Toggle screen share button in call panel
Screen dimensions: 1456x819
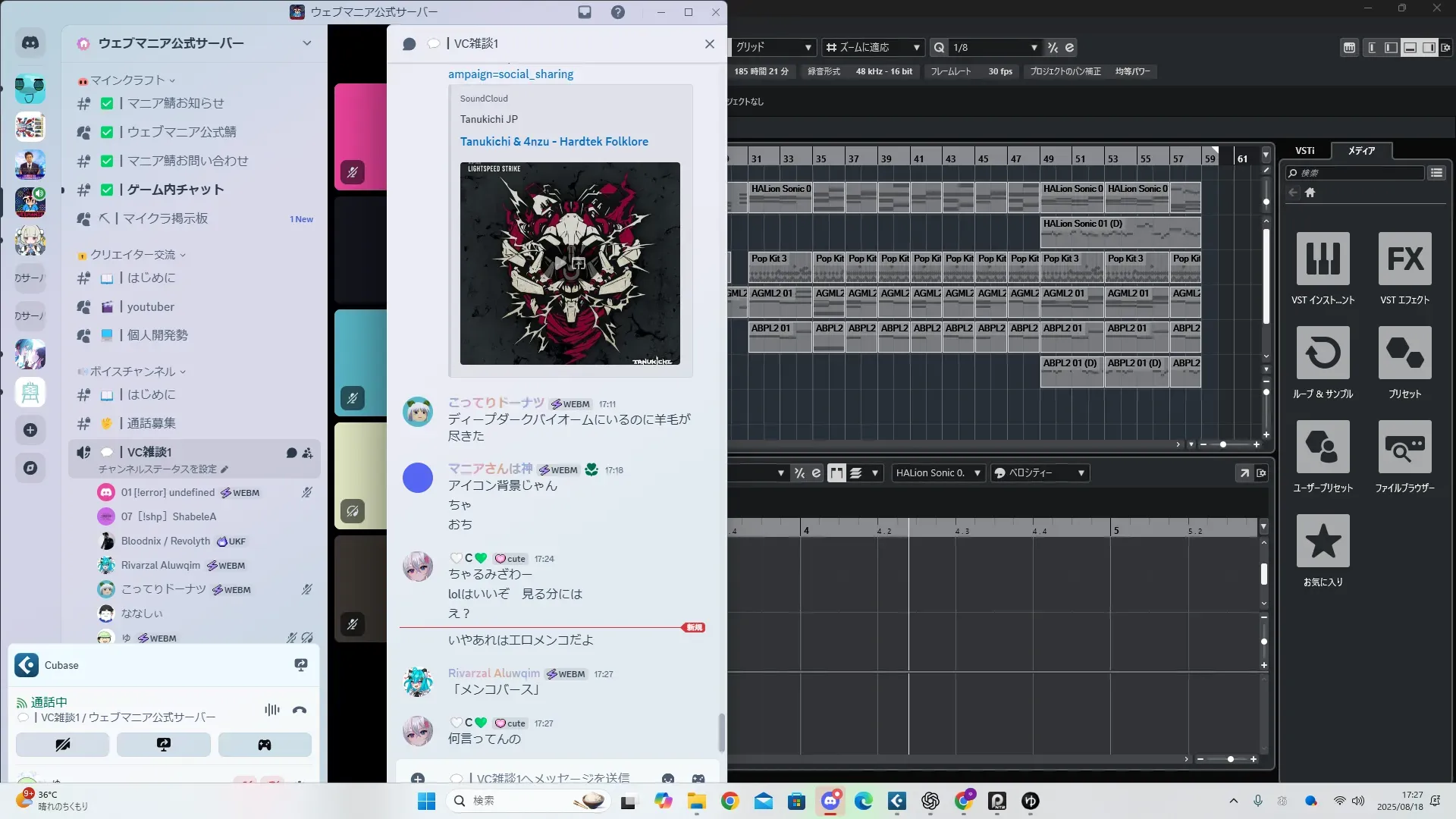[x=163, y=745]
